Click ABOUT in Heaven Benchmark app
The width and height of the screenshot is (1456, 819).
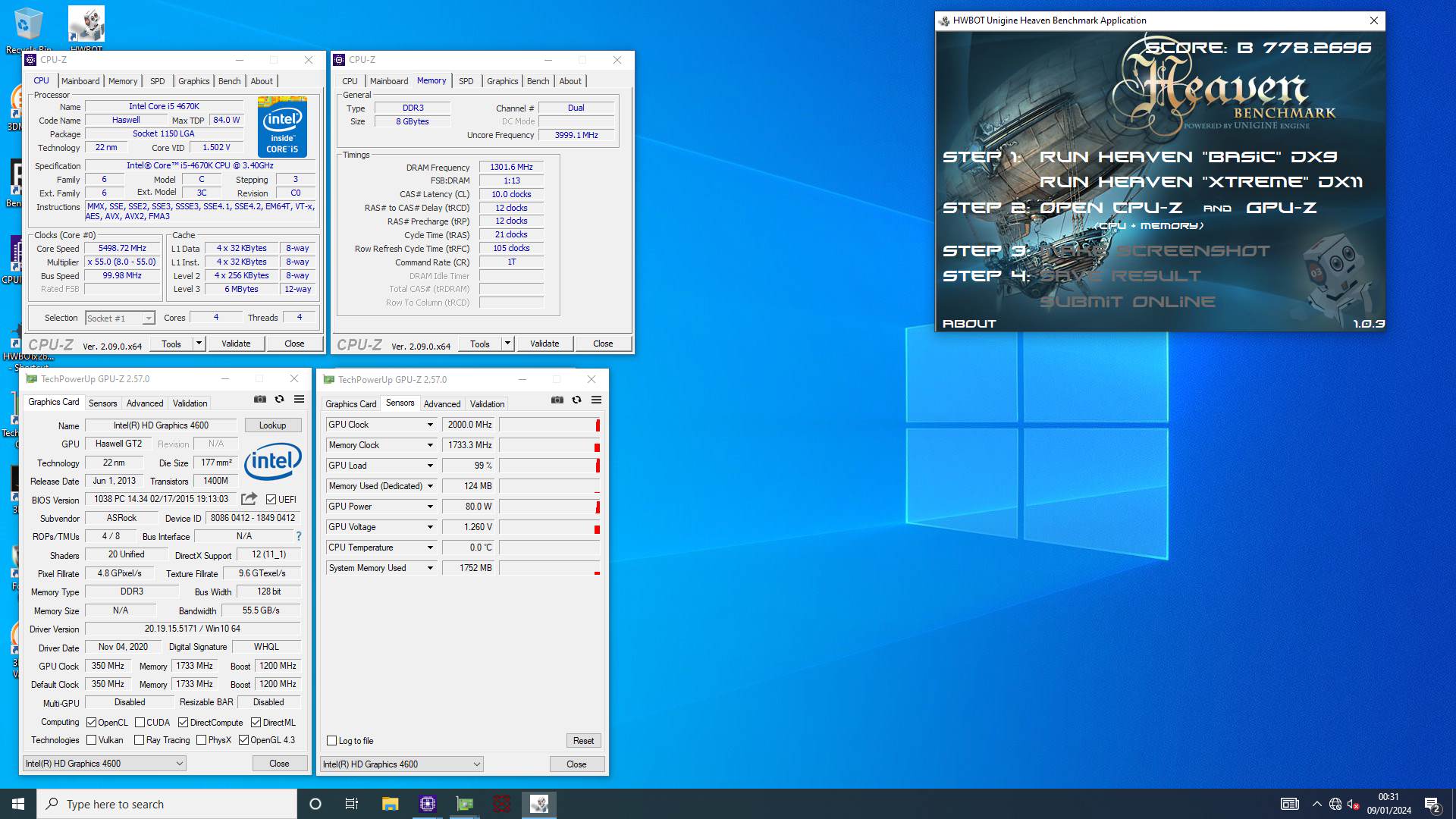point(969,324)
